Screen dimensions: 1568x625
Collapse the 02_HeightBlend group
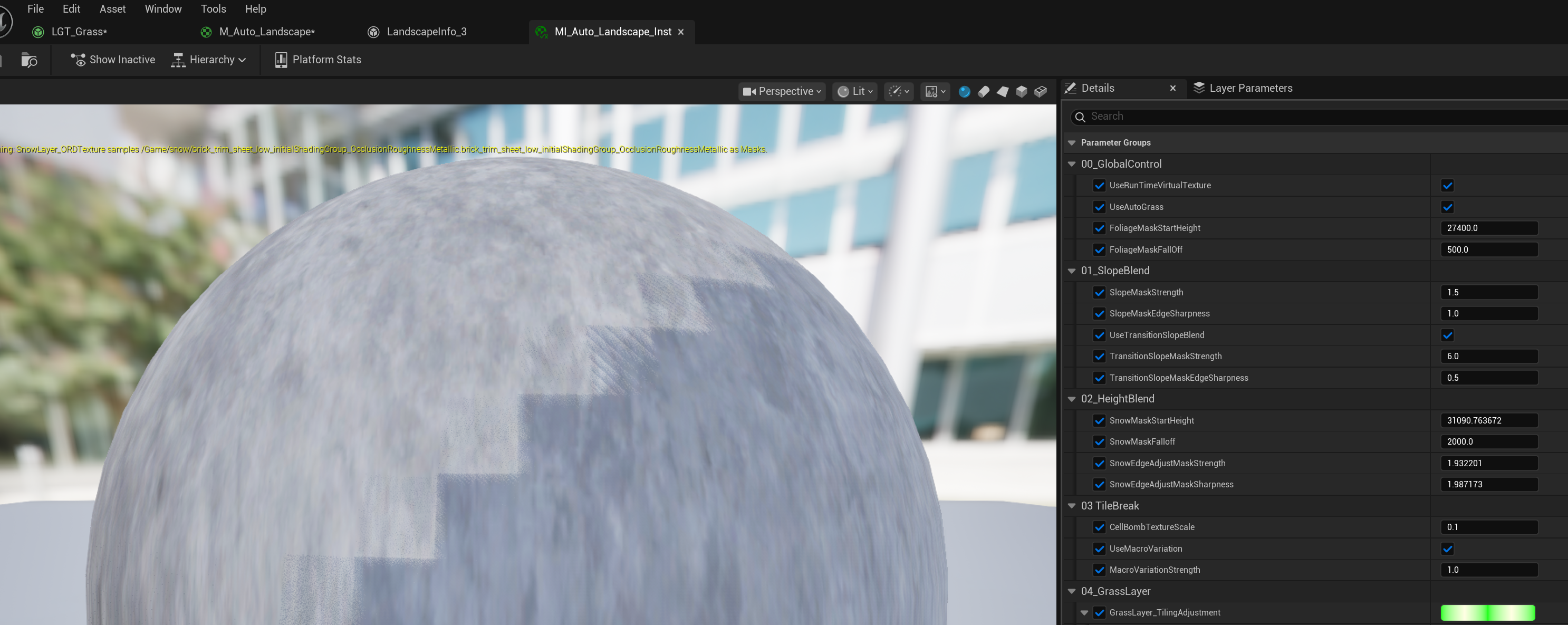(x=1072, y=399)
